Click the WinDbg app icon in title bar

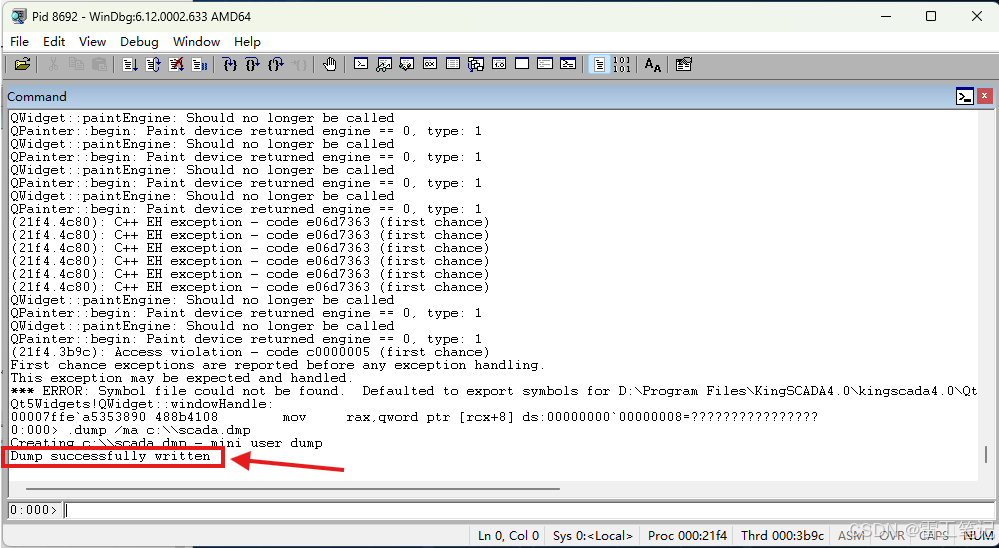[19, 17]
